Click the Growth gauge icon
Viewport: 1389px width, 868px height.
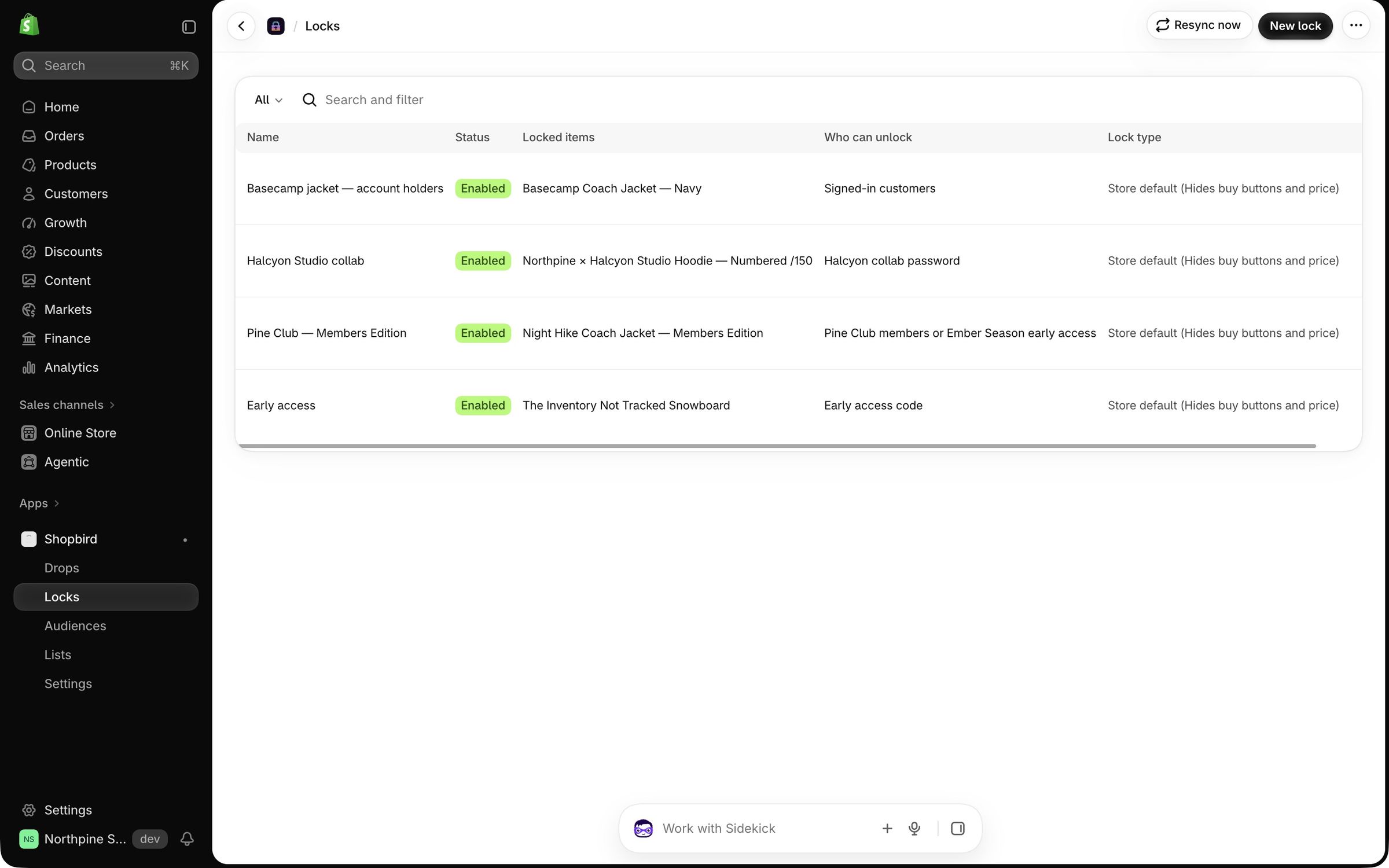[29, 223]
